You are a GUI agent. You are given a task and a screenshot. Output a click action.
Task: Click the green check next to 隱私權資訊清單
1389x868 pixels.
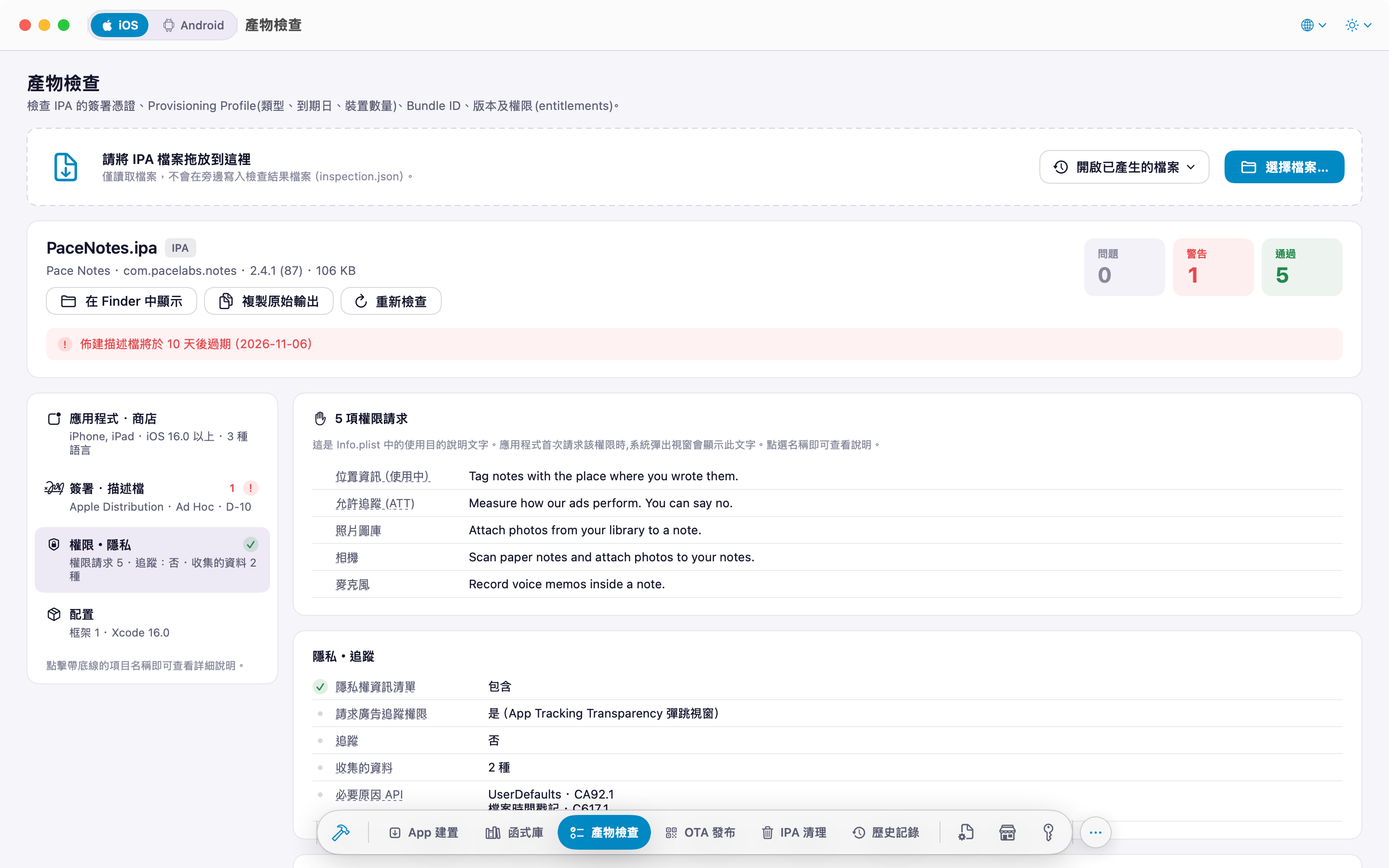320,687
